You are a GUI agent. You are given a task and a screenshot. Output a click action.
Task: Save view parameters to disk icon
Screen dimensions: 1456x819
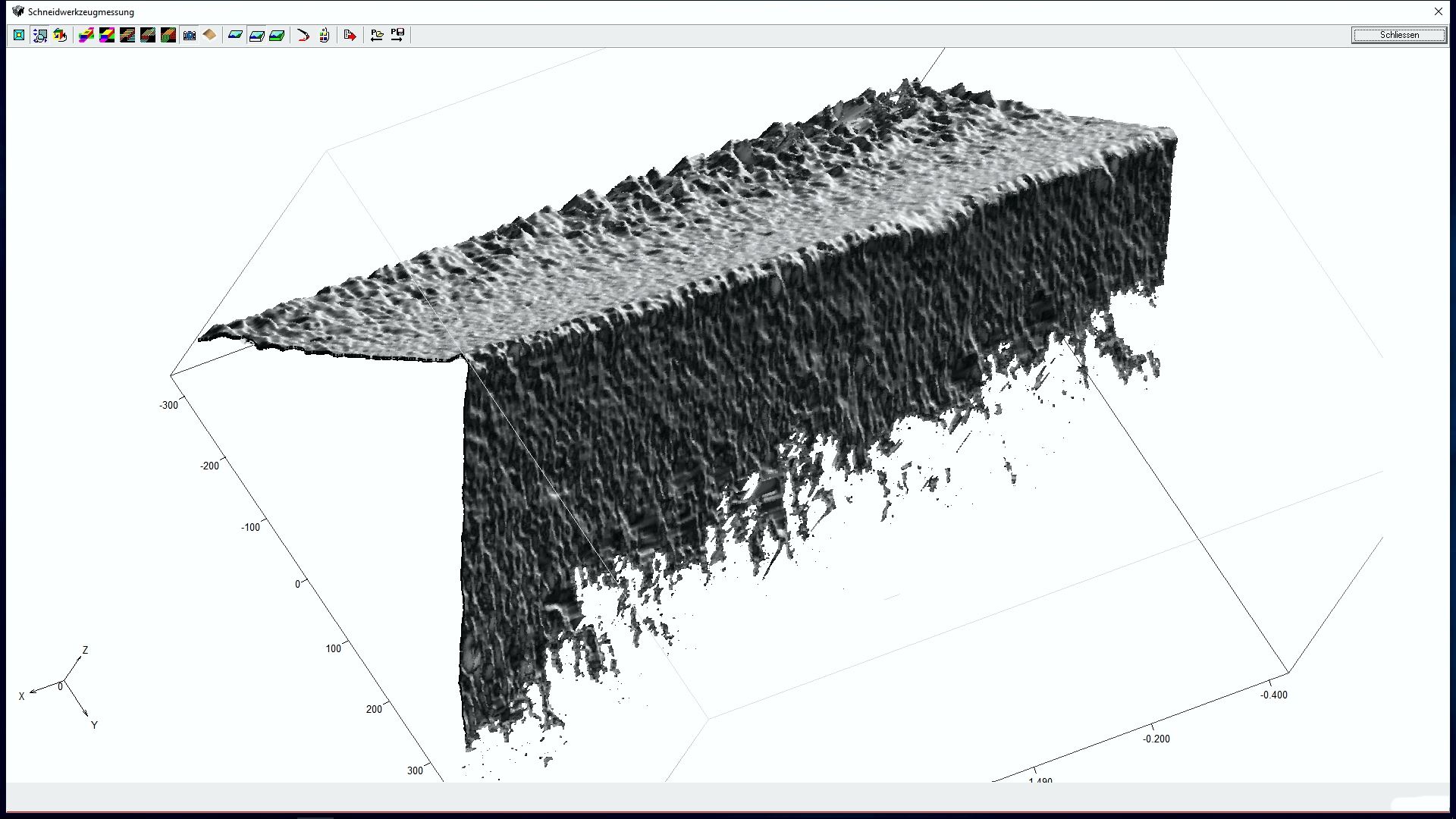[397, 35]
